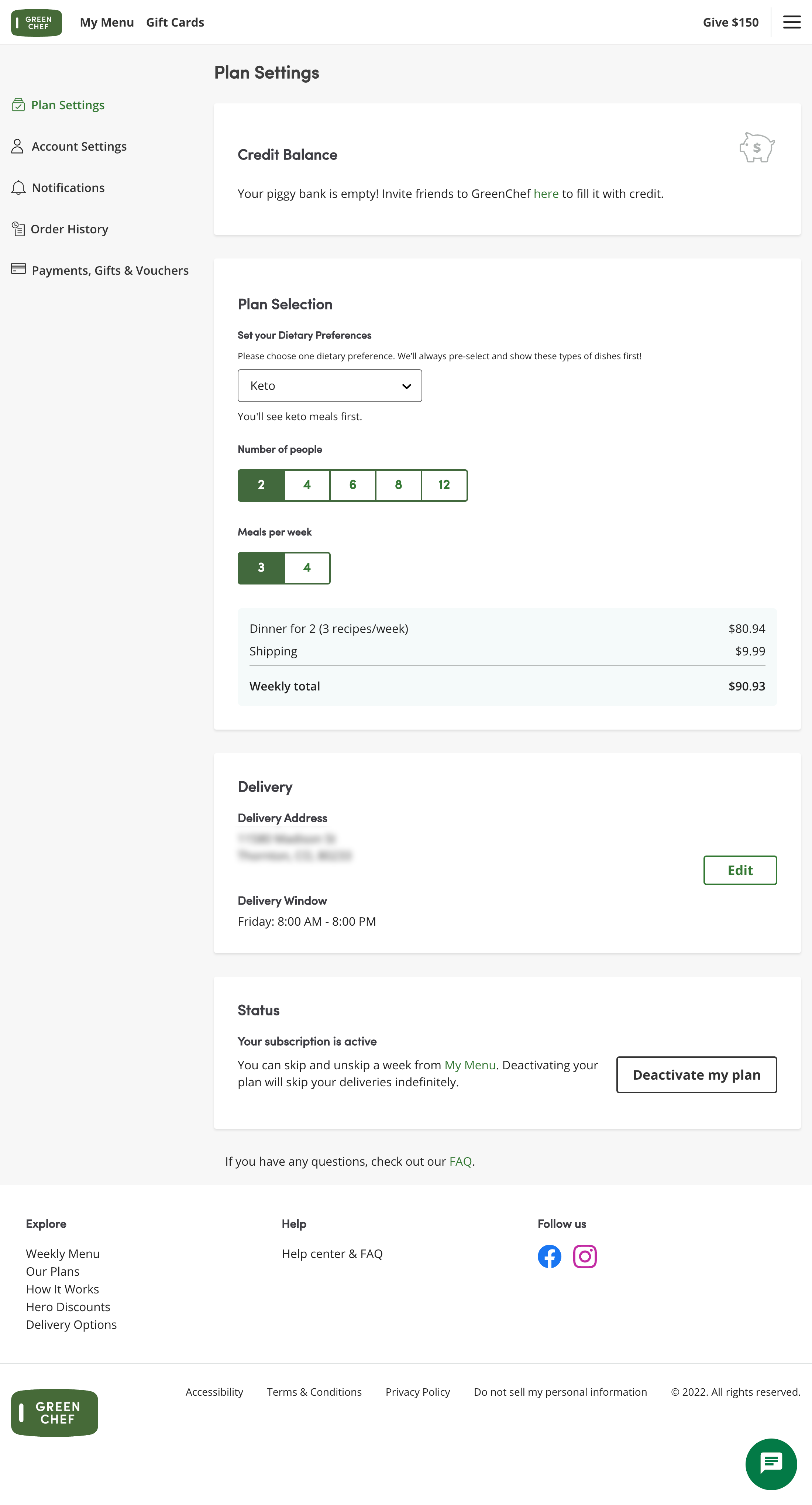This screenshot has width=812, height=1505.
Task: Open the dietary preference dropdown
Action: point(330,385)
